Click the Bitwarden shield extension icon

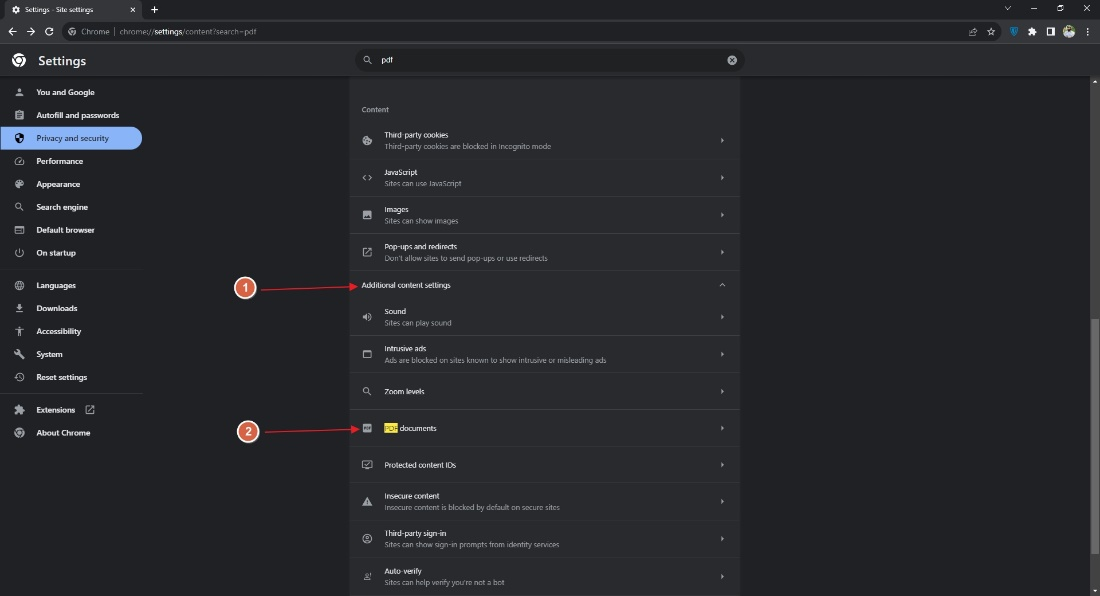point(1014,31)
